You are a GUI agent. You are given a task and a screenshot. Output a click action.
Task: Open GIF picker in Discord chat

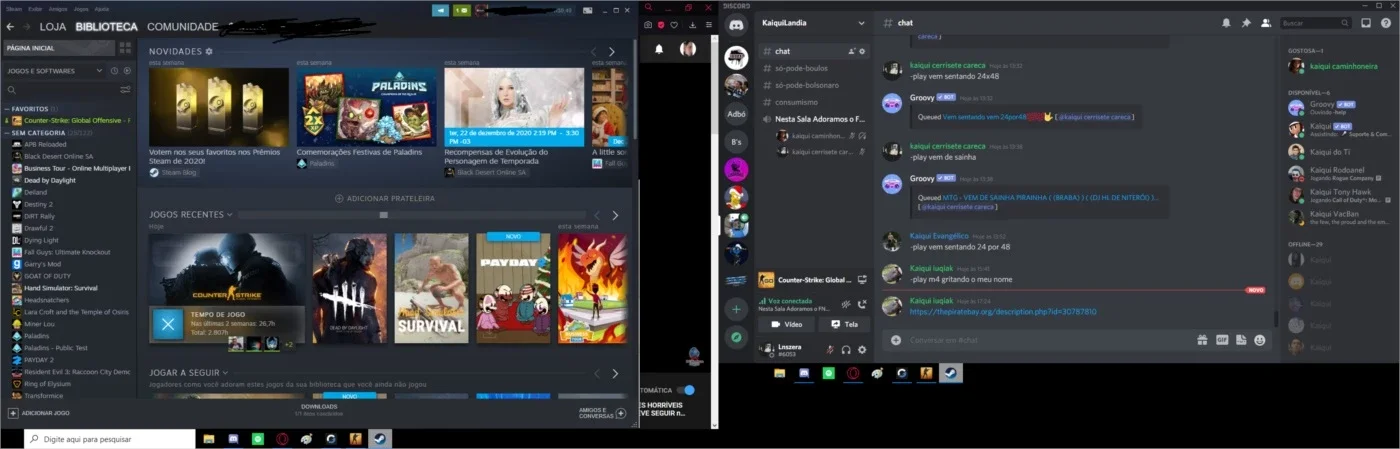pos(1221,340)
